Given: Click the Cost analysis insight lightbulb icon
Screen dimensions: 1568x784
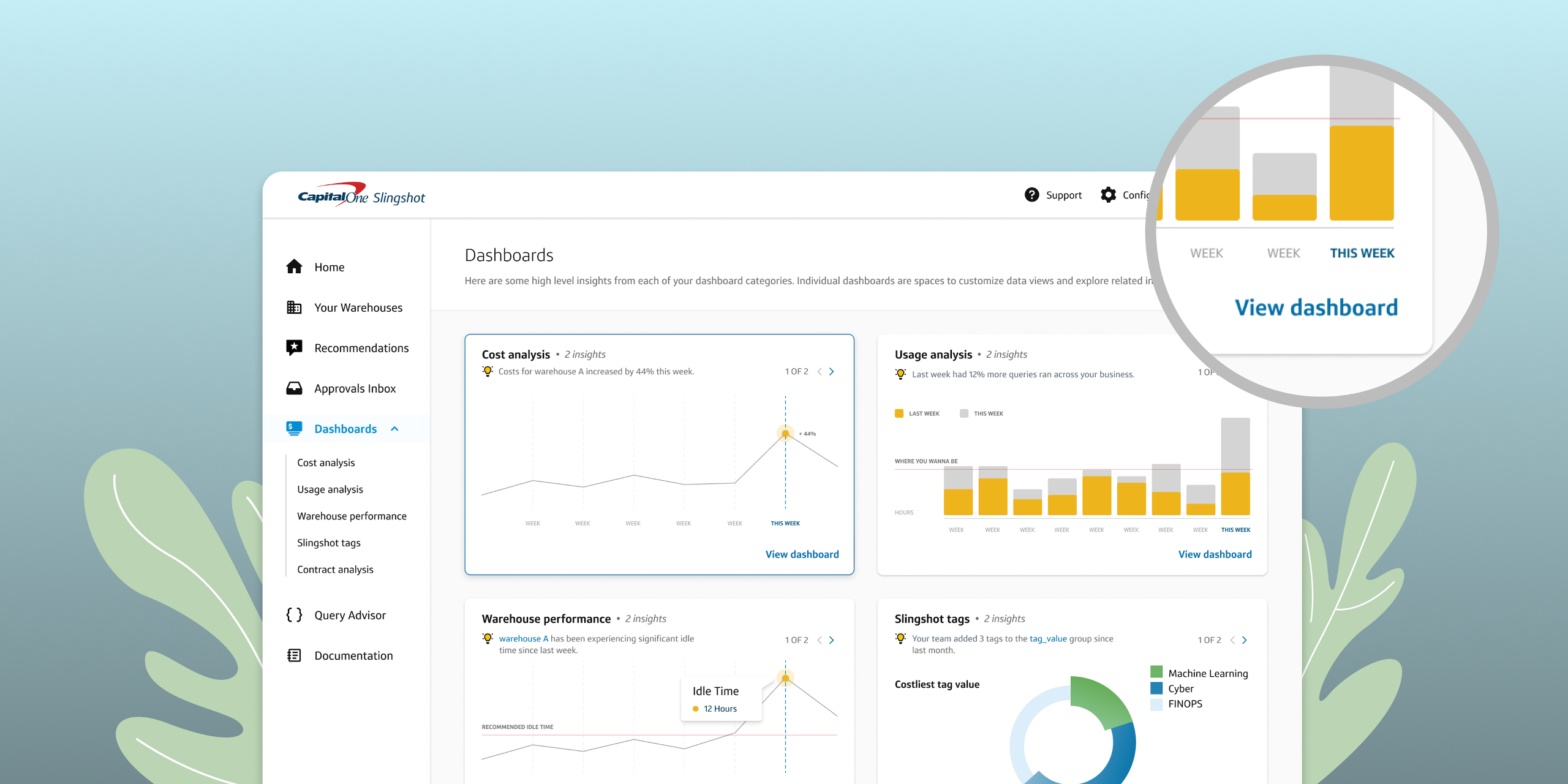Looking at the screenshot, I should pos(488,371).
